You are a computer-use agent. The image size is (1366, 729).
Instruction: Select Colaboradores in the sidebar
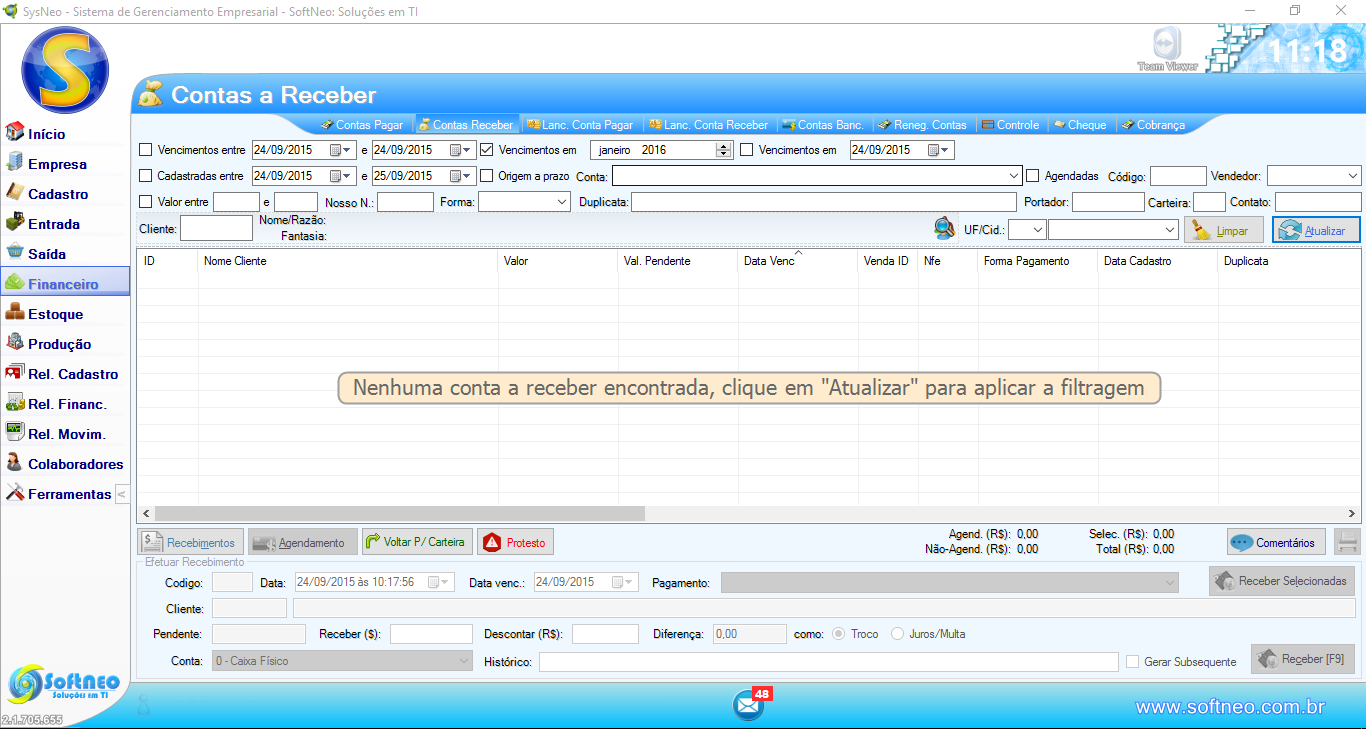point(75,464)
